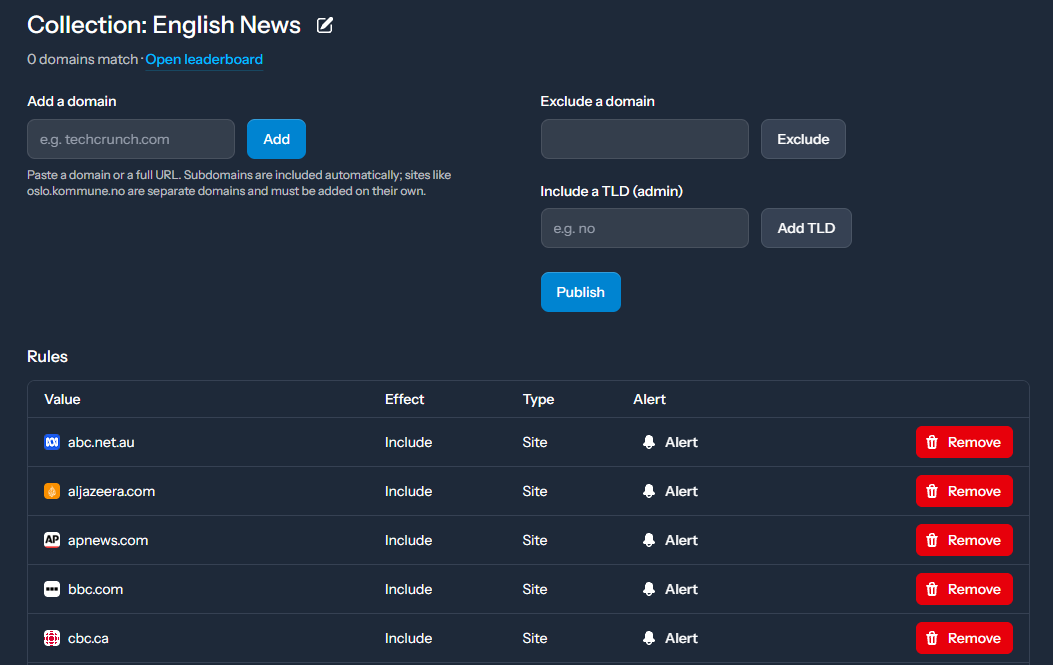Focus the Add a domain input
This screenshot has width=1053, height=665.
click(131, 139)
